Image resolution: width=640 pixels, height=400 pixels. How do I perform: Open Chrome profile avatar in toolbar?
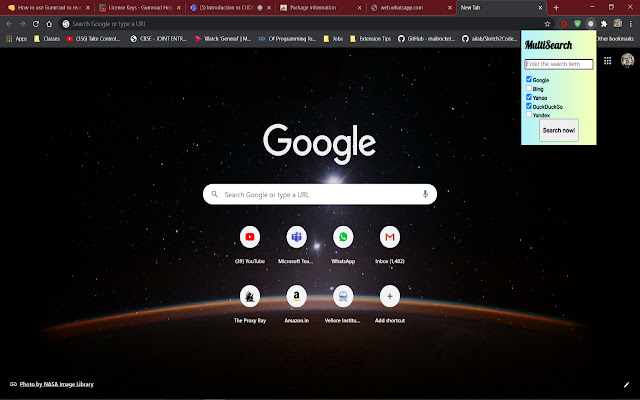point(618,24)
